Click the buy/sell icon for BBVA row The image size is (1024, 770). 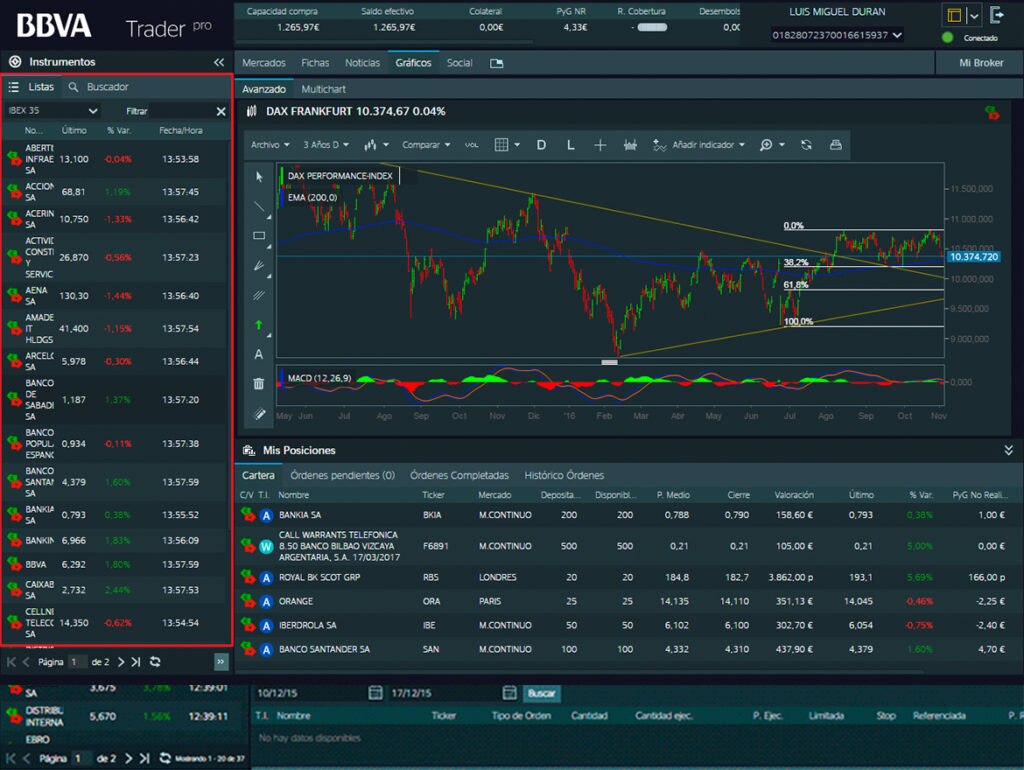(14, 564)
